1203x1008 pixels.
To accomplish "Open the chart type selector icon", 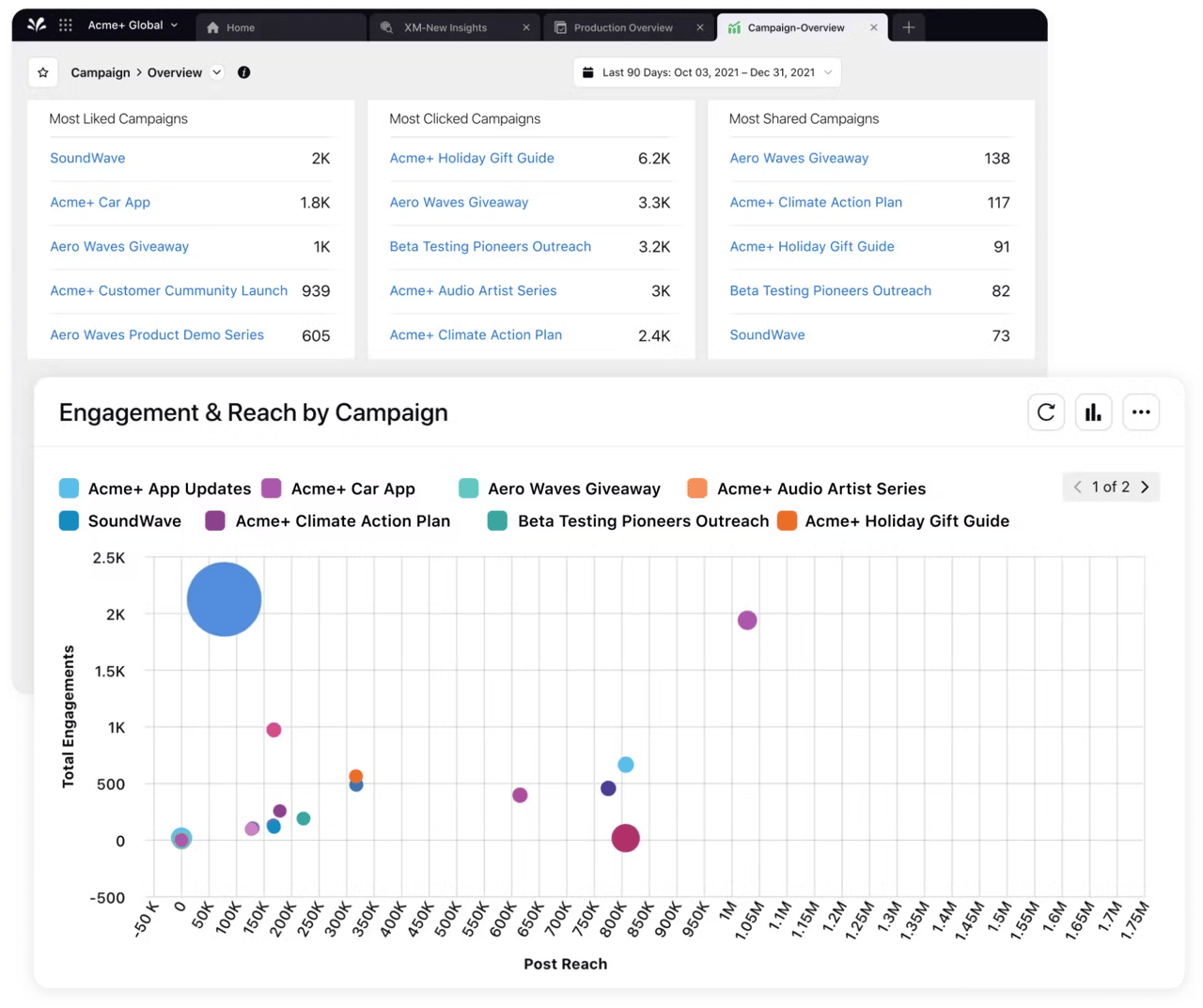I will tap(1093, 411).
